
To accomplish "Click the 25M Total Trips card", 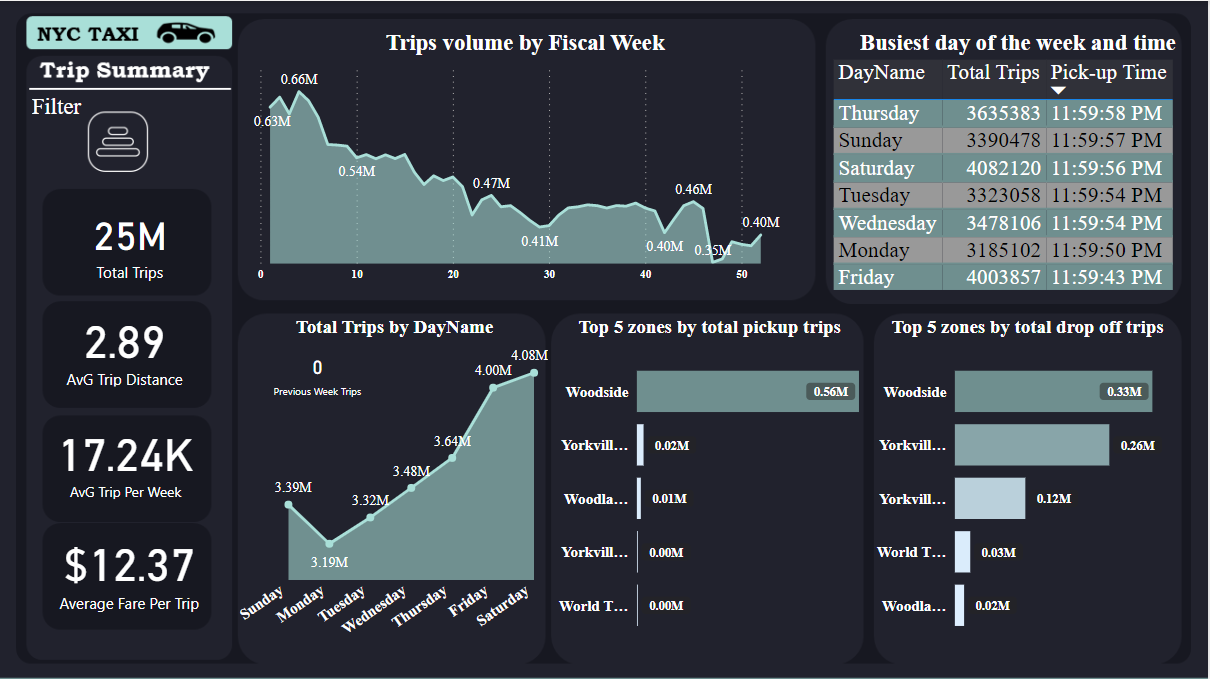I will [x=128, y=243].
